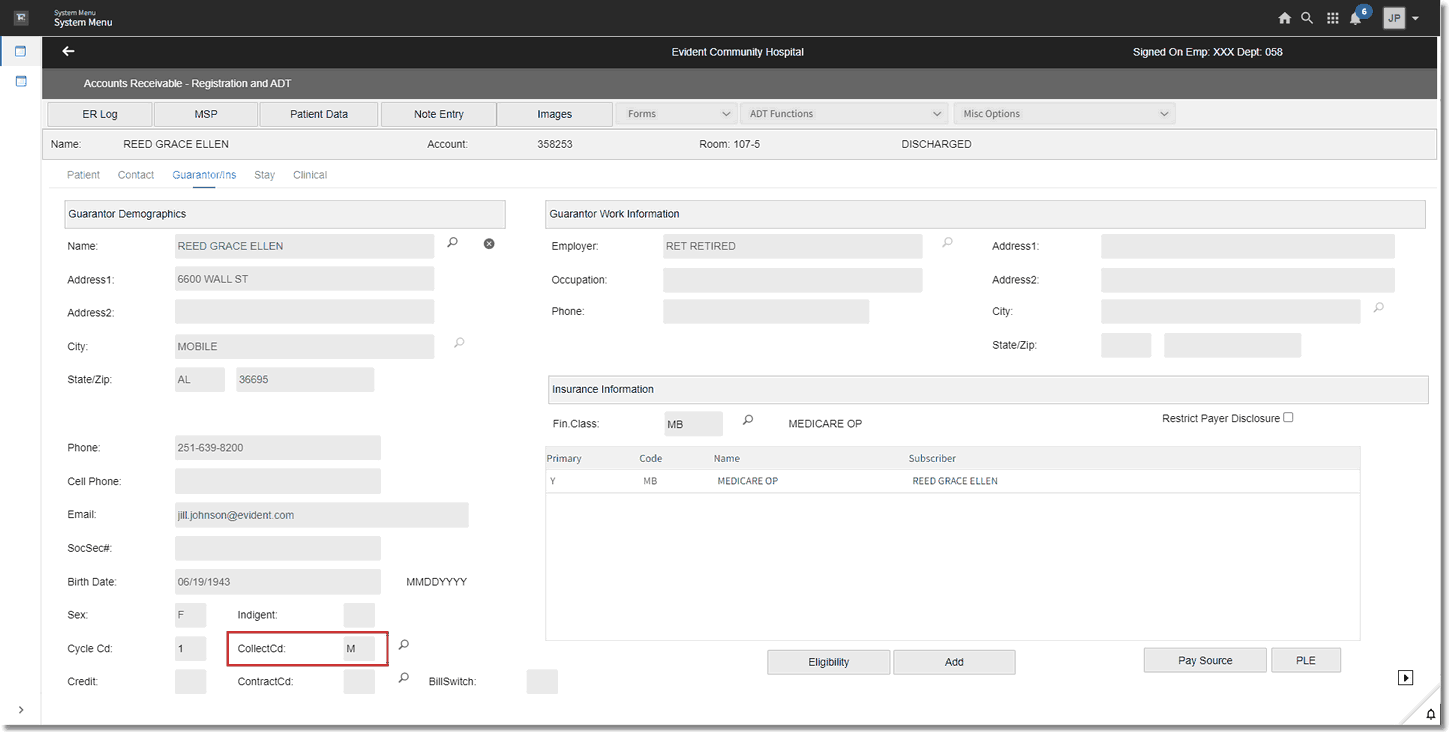Click the Cycle Cd field

coord(190,649)
